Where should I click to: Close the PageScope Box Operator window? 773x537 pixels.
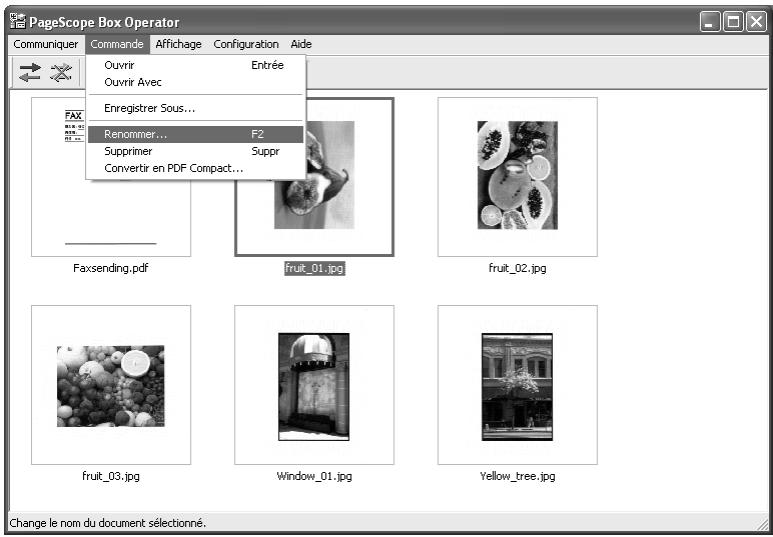(756, 22)
